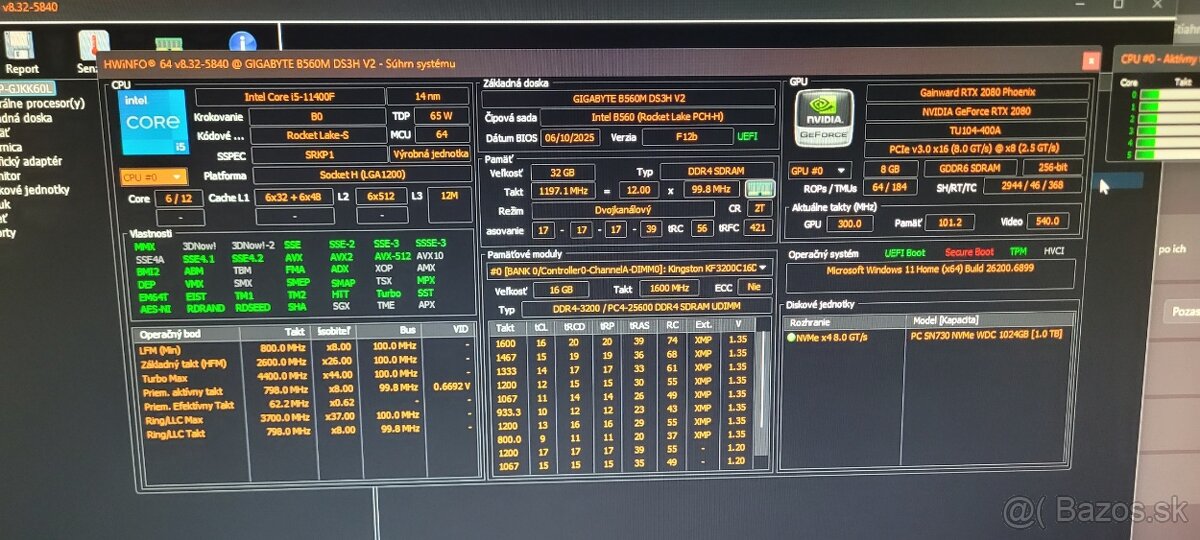The height and width of the screenshot is (540, 1200).
Task: Select the 'kové jednotky' disk drives tree entry
Action: point(34,189)
